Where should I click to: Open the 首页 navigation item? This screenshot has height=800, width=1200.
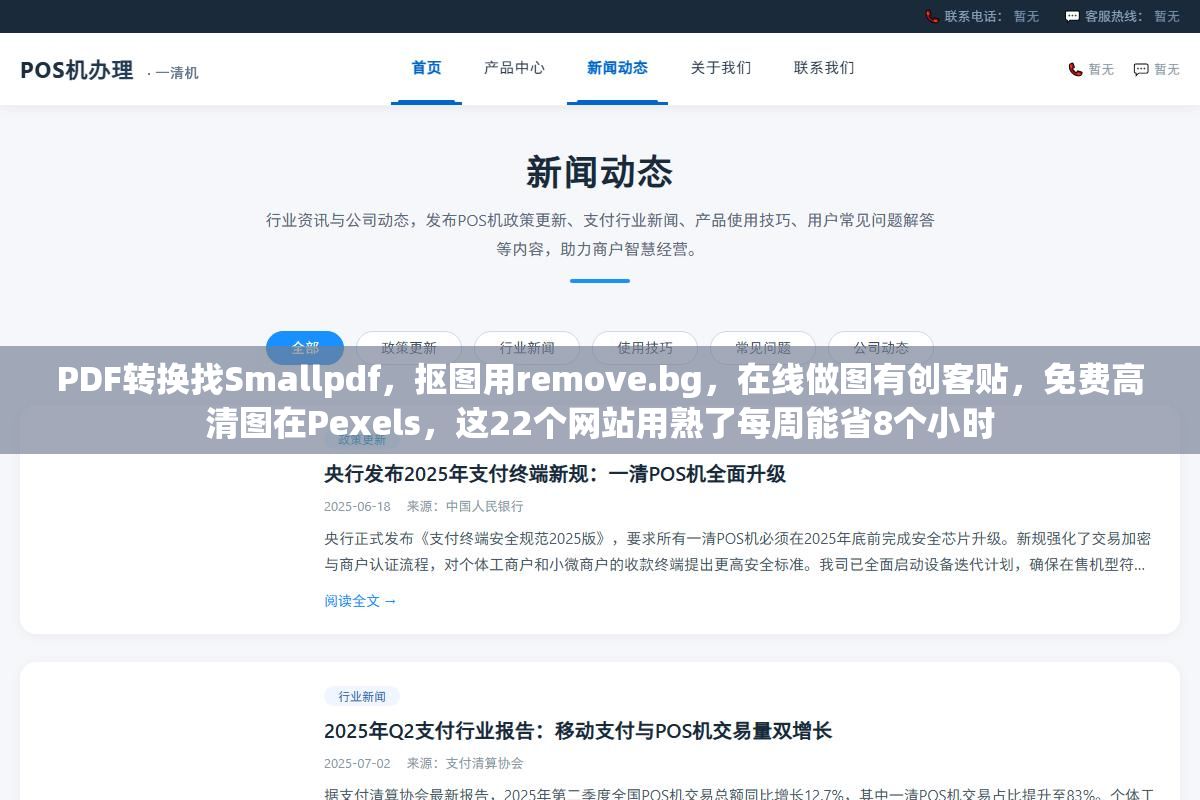tap(426, 68)
